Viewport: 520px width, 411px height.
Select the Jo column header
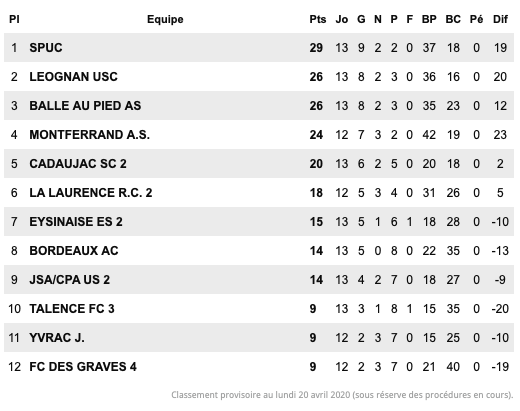point(342,19)
